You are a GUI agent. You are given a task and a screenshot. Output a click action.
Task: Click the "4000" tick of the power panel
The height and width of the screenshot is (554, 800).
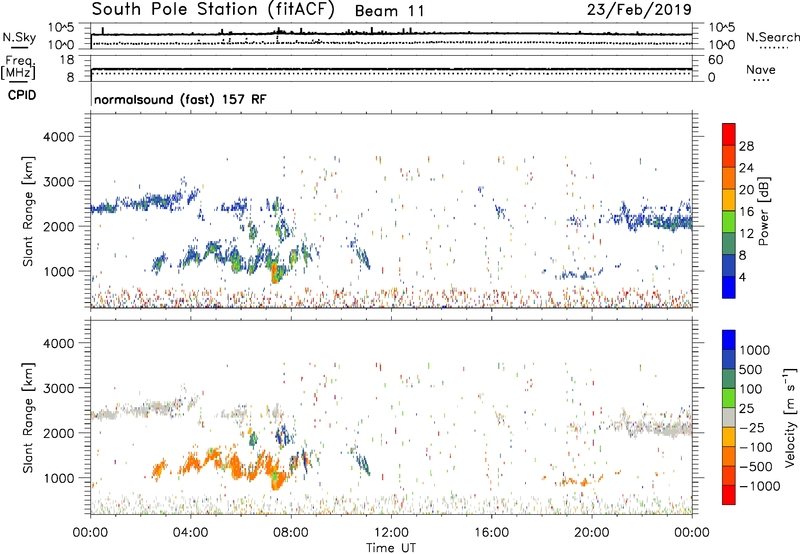(x=58, y=137)
